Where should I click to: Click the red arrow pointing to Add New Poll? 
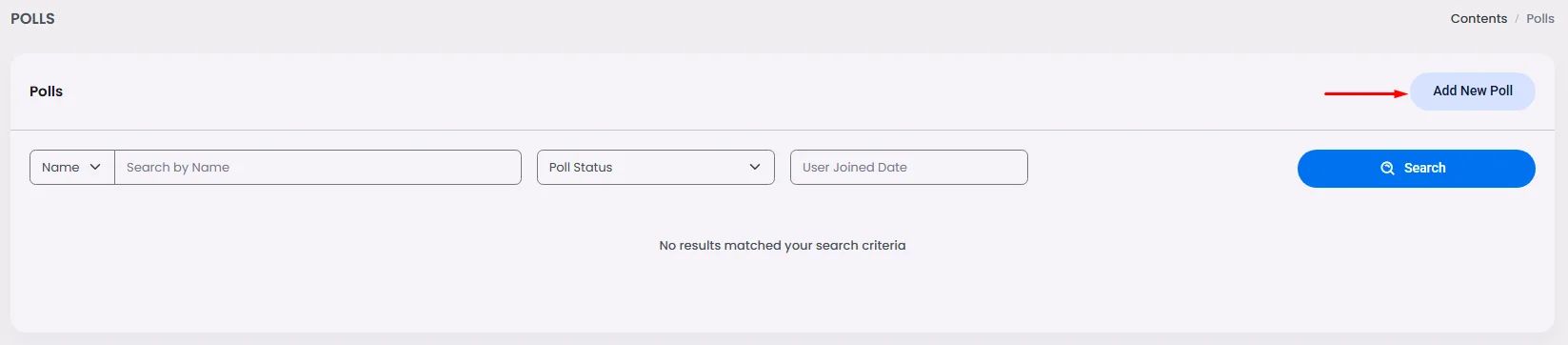click(1366, 93)
